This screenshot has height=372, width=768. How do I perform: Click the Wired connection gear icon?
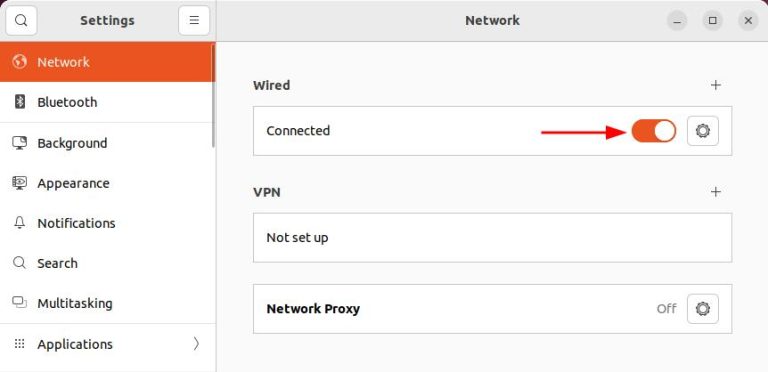tap(703, 131)
